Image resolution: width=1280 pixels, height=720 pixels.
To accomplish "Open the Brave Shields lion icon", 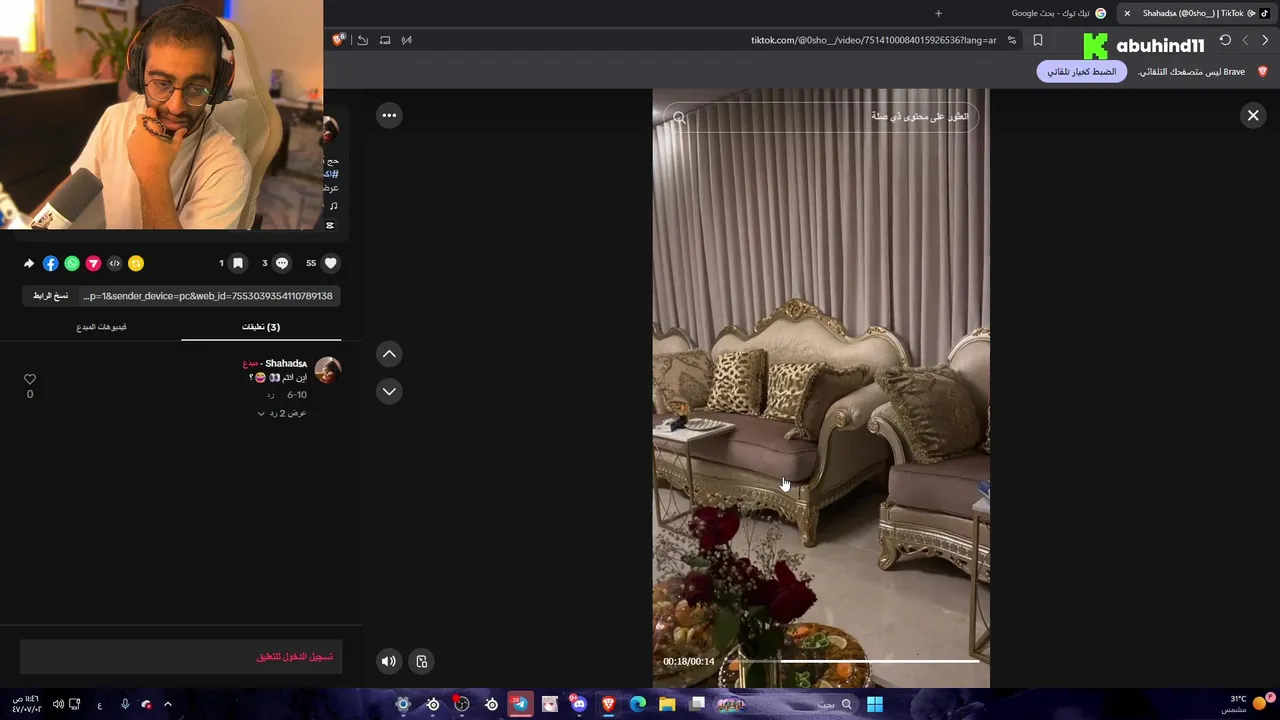I will [339, 40].
